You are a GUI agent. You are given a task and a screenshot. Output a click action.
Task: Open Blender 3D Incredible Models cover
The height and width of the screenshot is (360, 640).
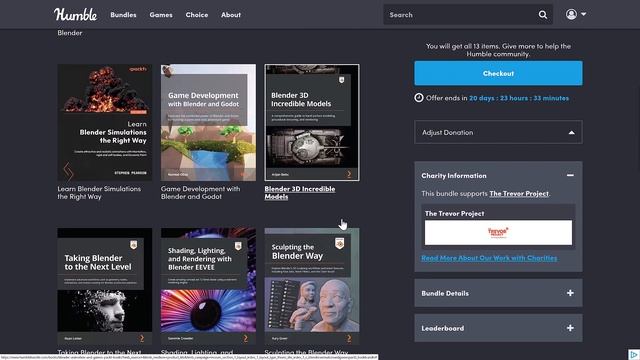pos(312,122)
